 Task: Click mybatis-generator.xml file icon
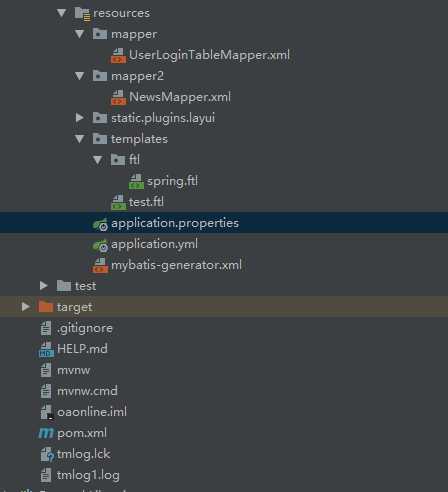pos(100,265)
